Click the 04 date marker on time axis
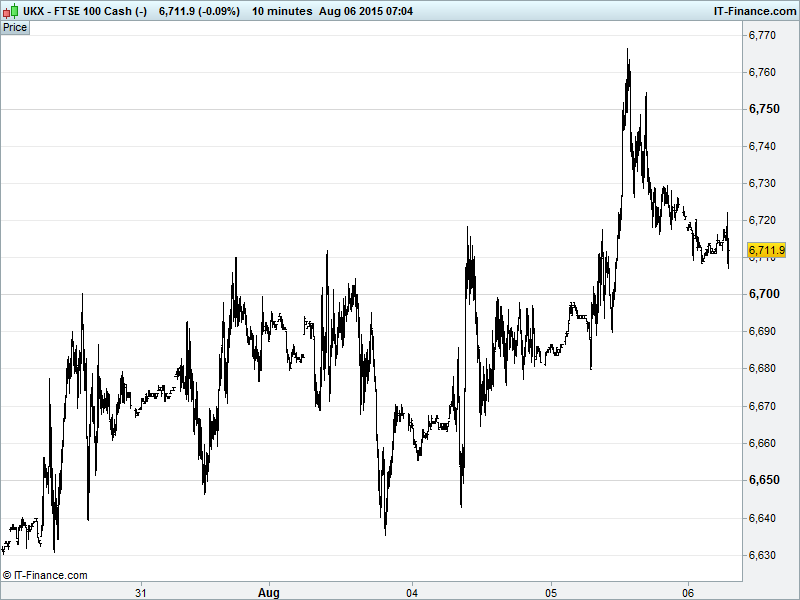 click(412, 592)
